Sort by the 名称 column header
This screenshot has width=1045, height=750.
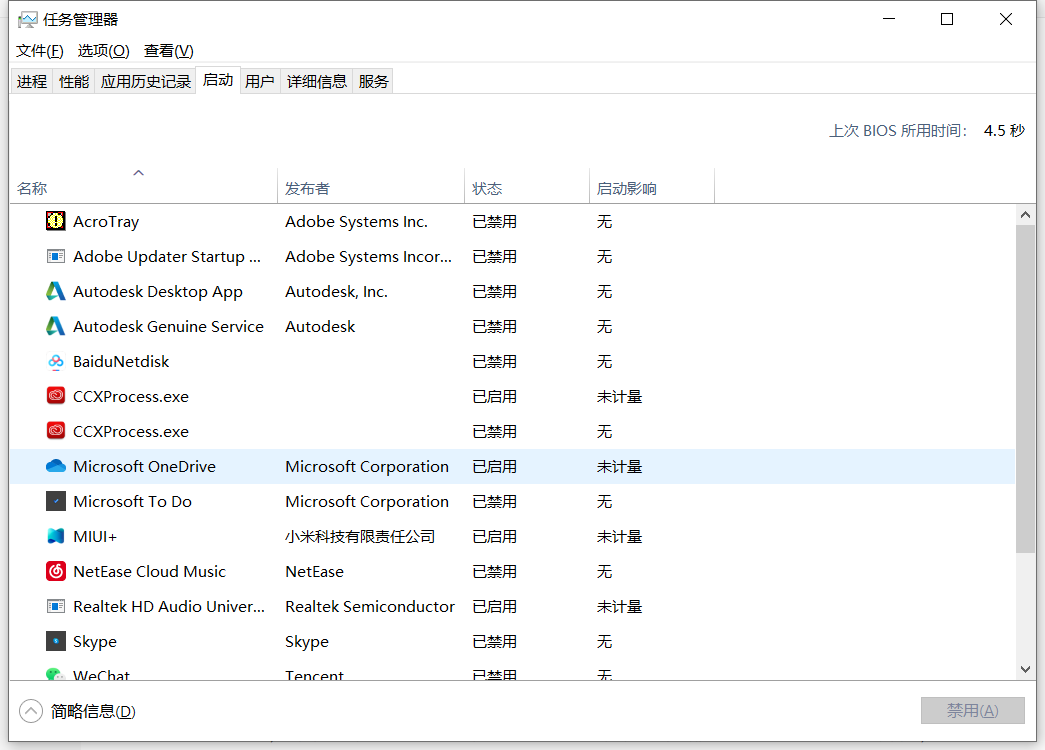[143, 186]
